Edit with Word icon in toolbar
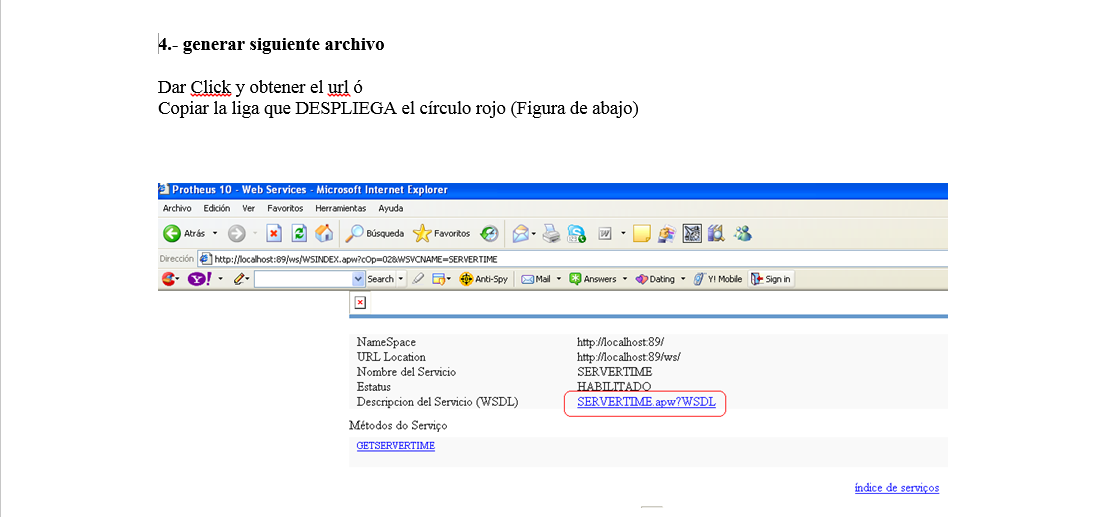This screenshot has height=517, width=1106. point(604,233)
